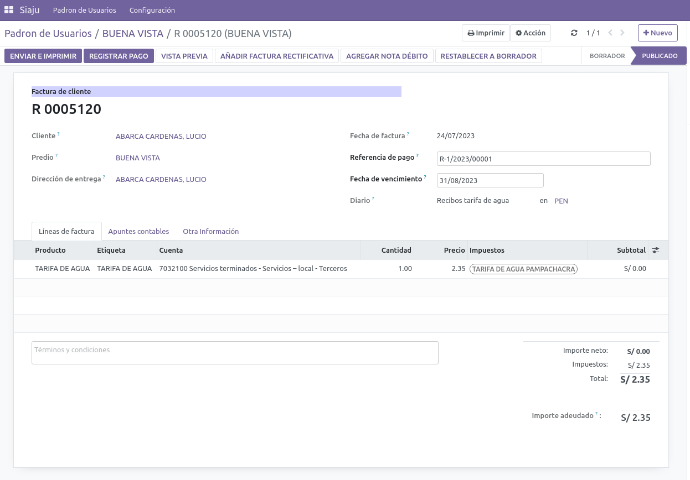Viewport: 690px width, 480px height.
Task: Open Padrón de Usuarios menu
Action: [x=84, y=10]
